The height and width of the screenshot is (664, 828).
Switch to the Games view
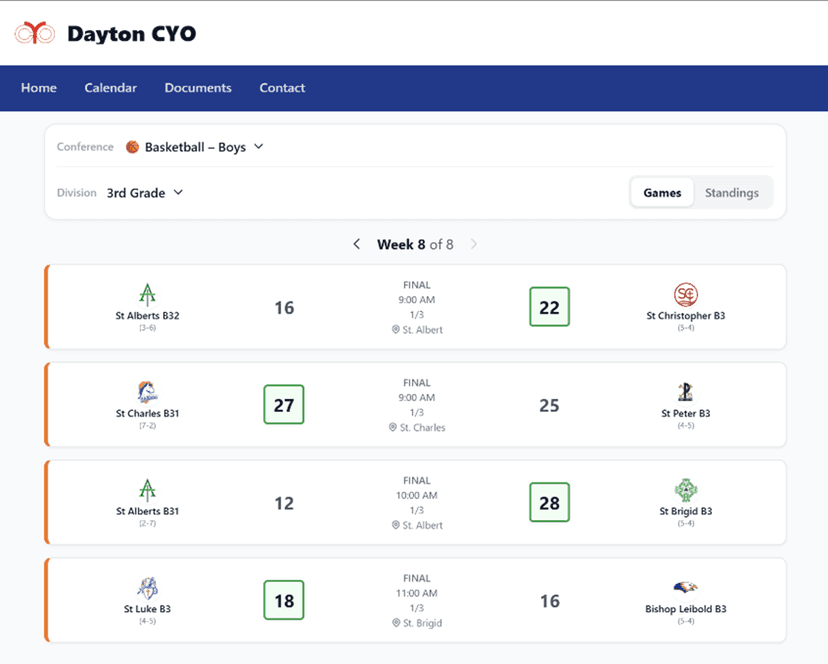click(662, 193)
